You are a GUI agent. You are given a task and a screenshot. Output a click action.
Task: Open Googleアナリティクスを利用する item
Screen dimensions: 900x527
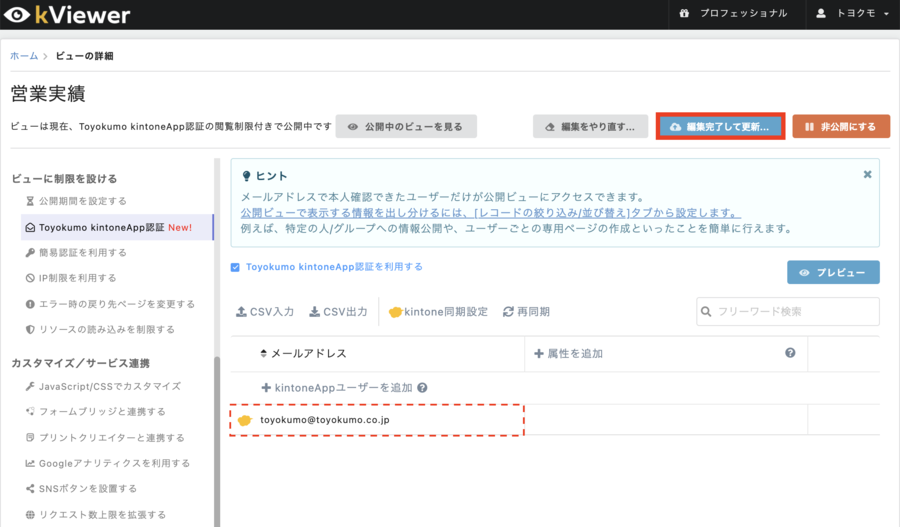click(114, 463)
